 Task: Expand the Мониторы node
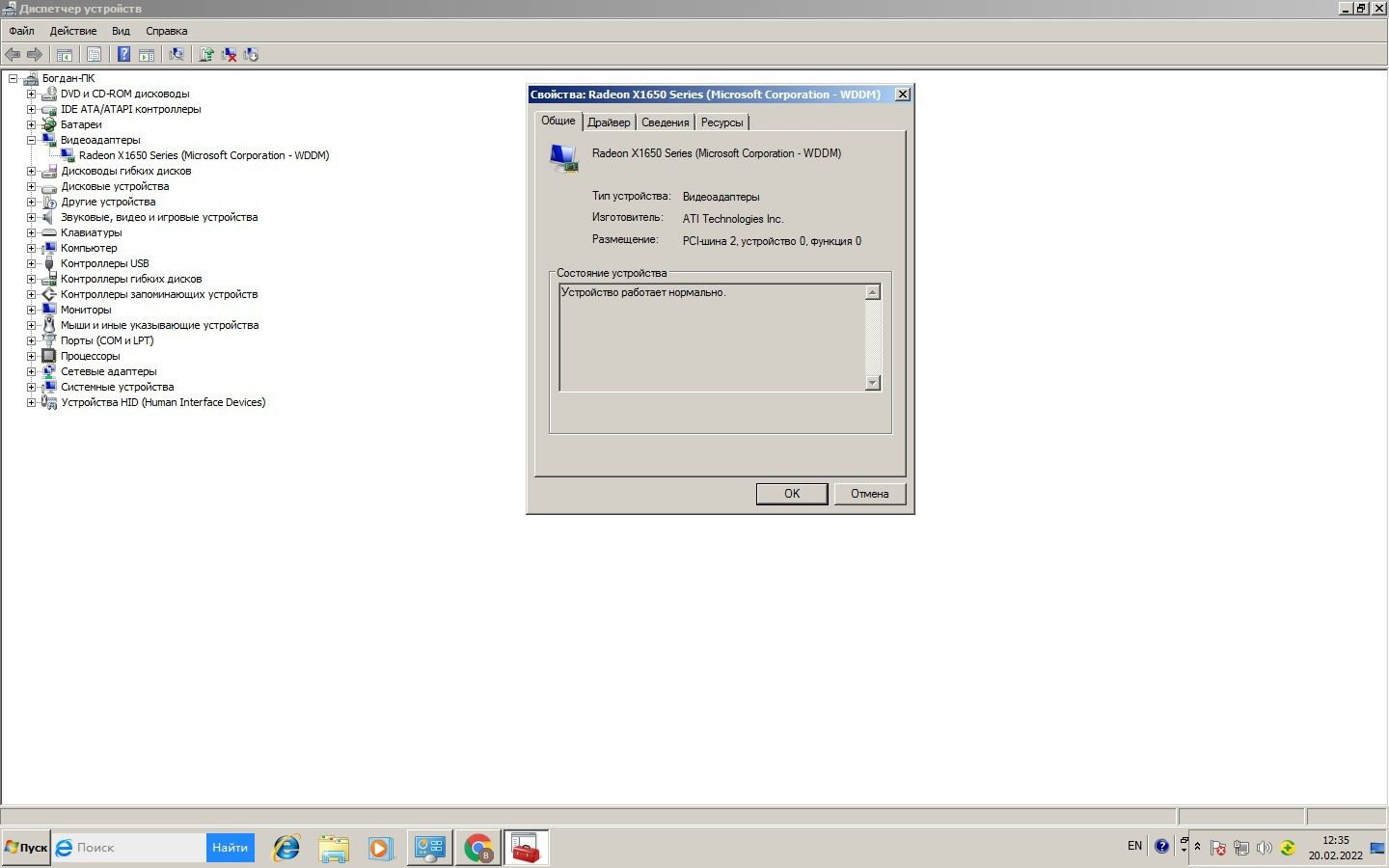tap(31, 310)
